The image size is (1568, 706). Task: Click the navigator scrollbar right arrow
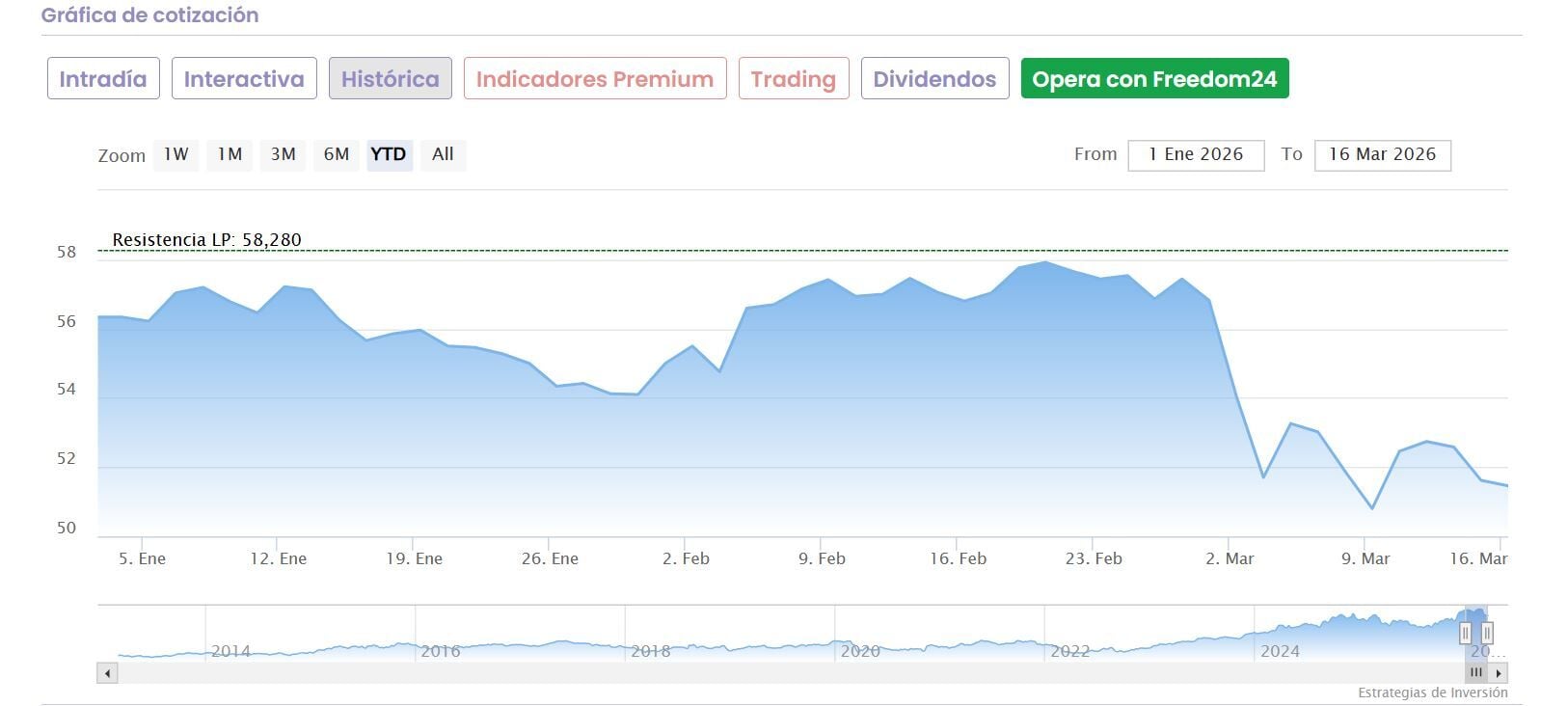coord(1498,673)
